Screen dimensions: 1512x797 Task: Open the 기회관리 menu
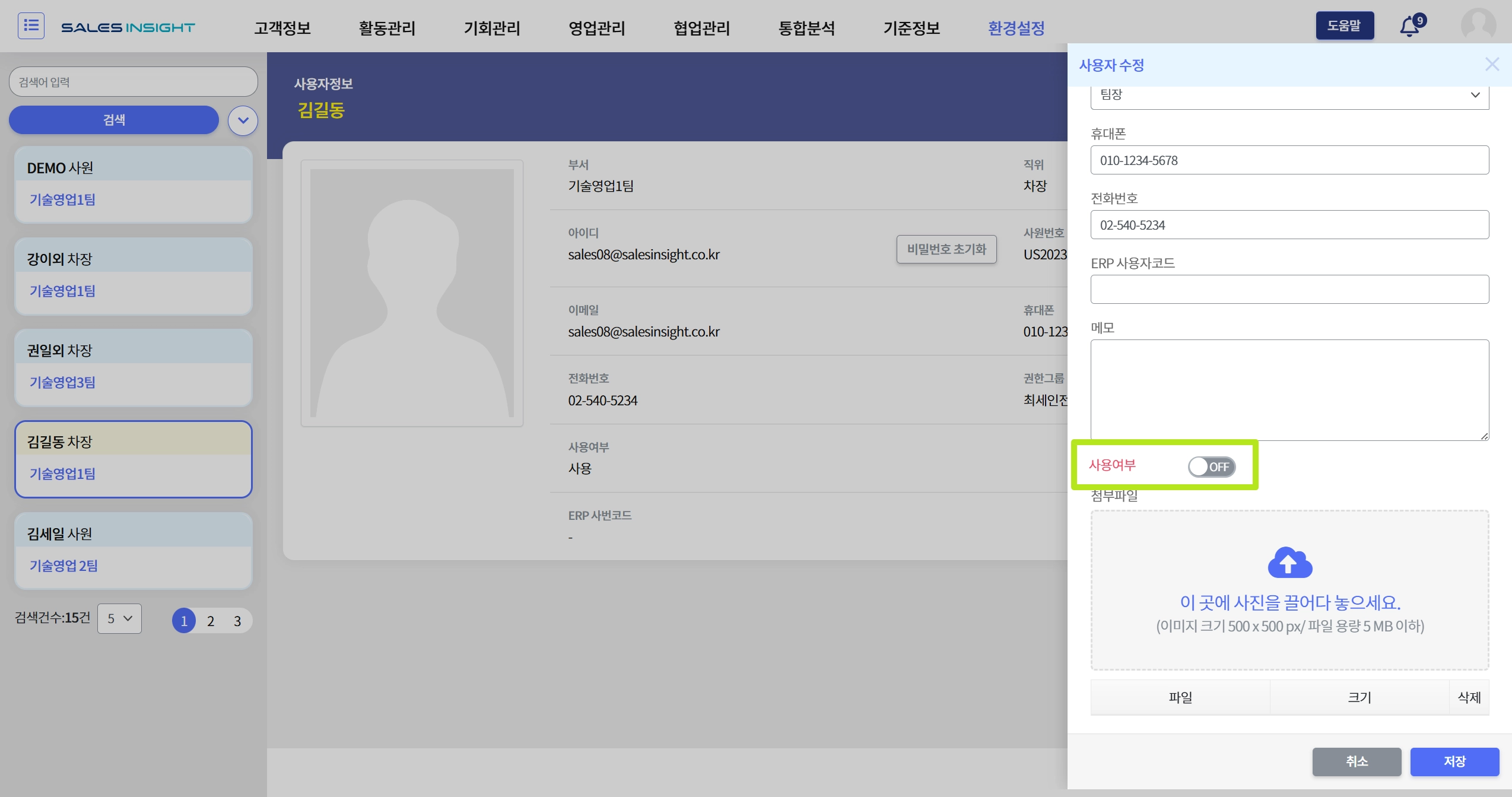(492, 27)
